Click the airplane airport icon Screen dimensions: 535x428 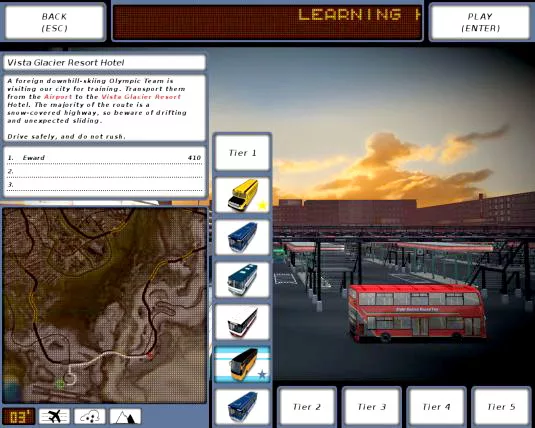pos(55,416)
